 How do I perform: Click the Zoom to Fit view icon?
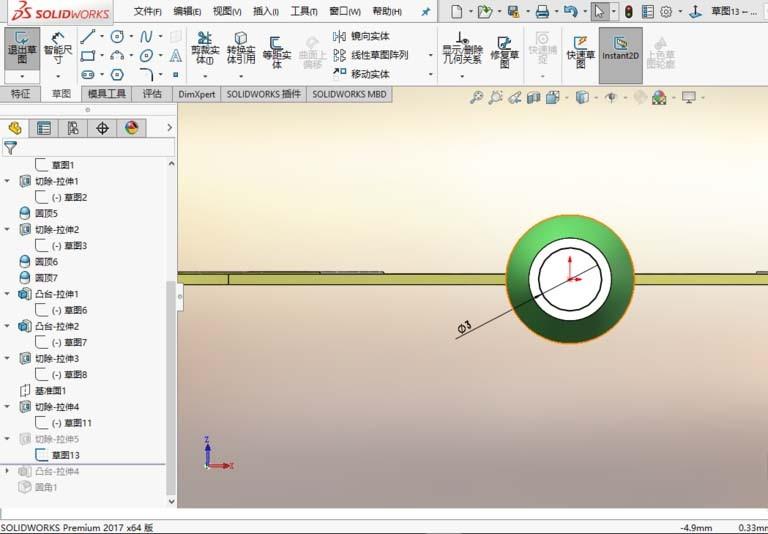[476, 97]
